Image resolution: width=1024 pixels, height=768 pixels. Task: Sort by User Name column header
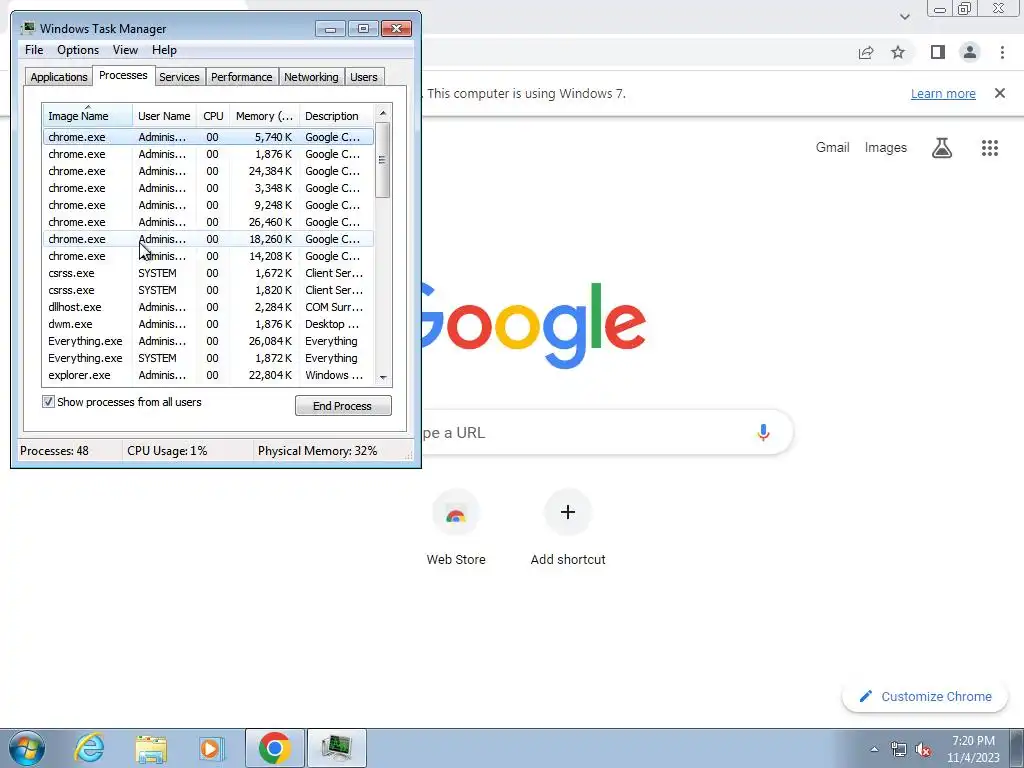[x=165, y=116]
